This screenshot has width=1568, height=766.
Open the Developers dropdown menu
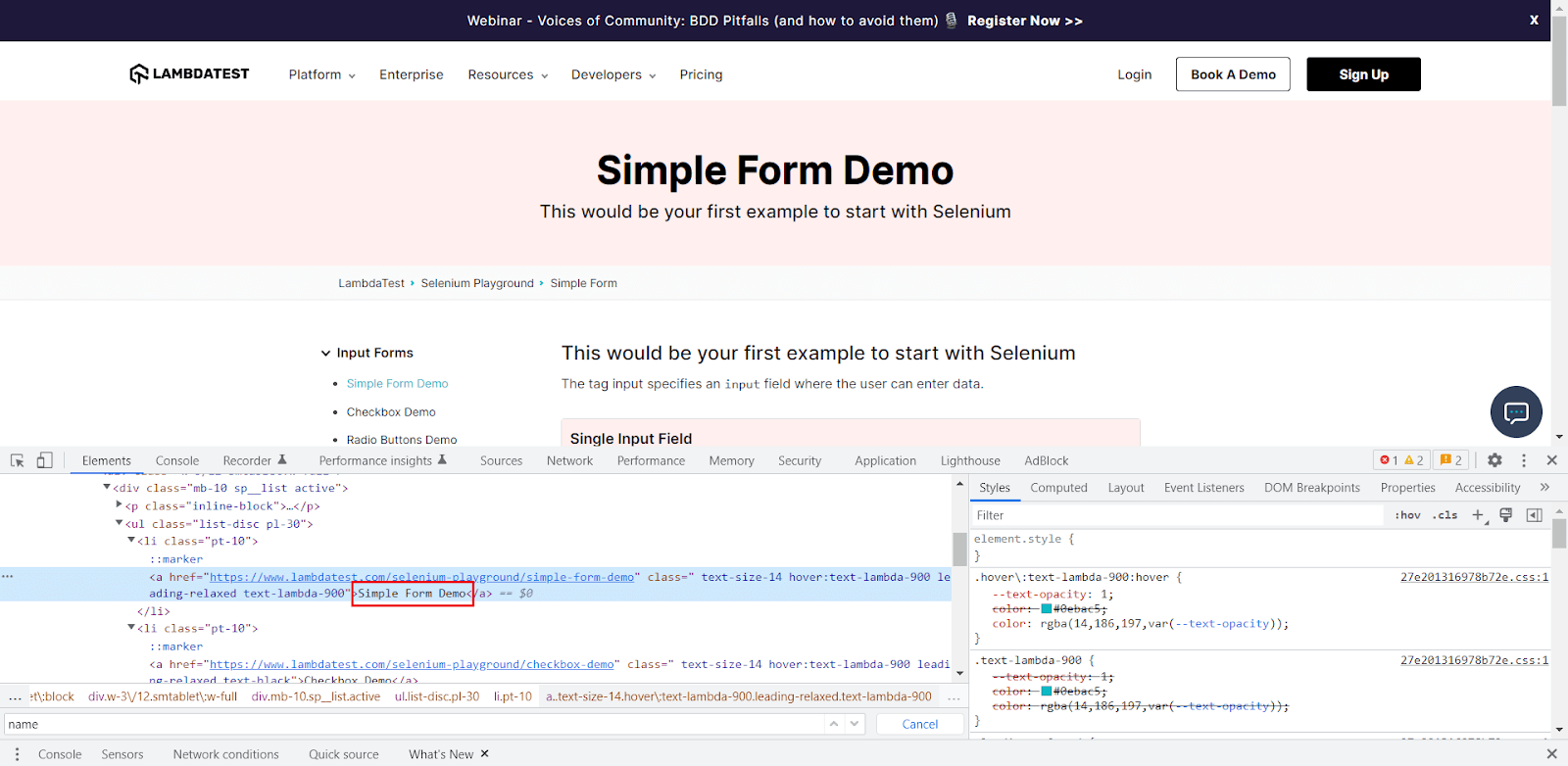[x=613, y=74]
